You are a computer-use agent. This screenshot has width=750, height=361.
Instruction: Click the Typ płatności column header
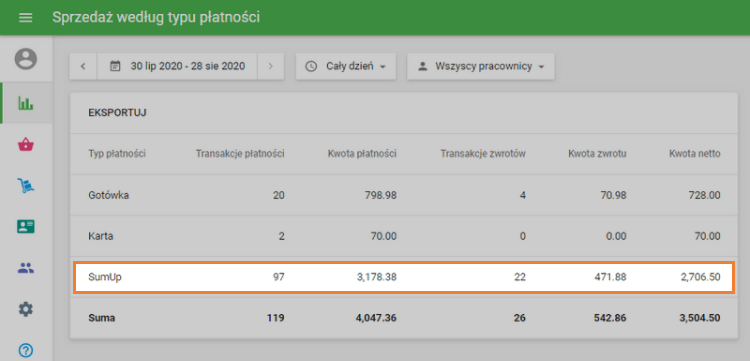(x=117, y=154)
